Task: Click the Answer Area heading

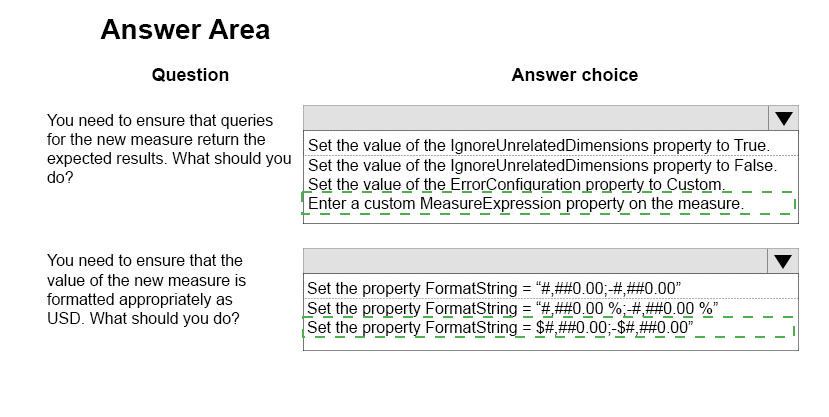Action: [185, 29]
